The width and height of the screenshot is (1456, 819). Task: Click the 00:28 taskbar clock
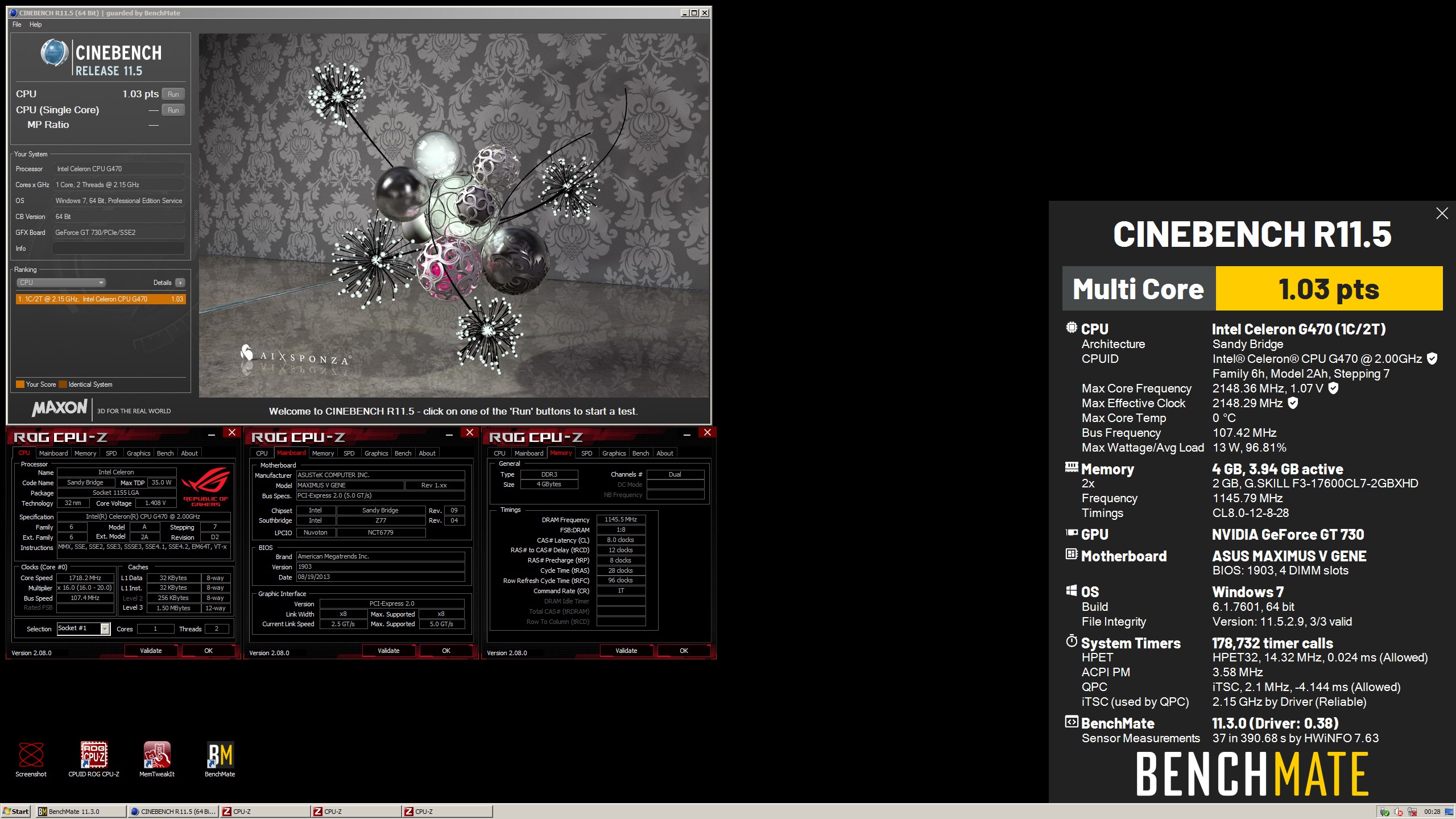(x=1432, y=812)
